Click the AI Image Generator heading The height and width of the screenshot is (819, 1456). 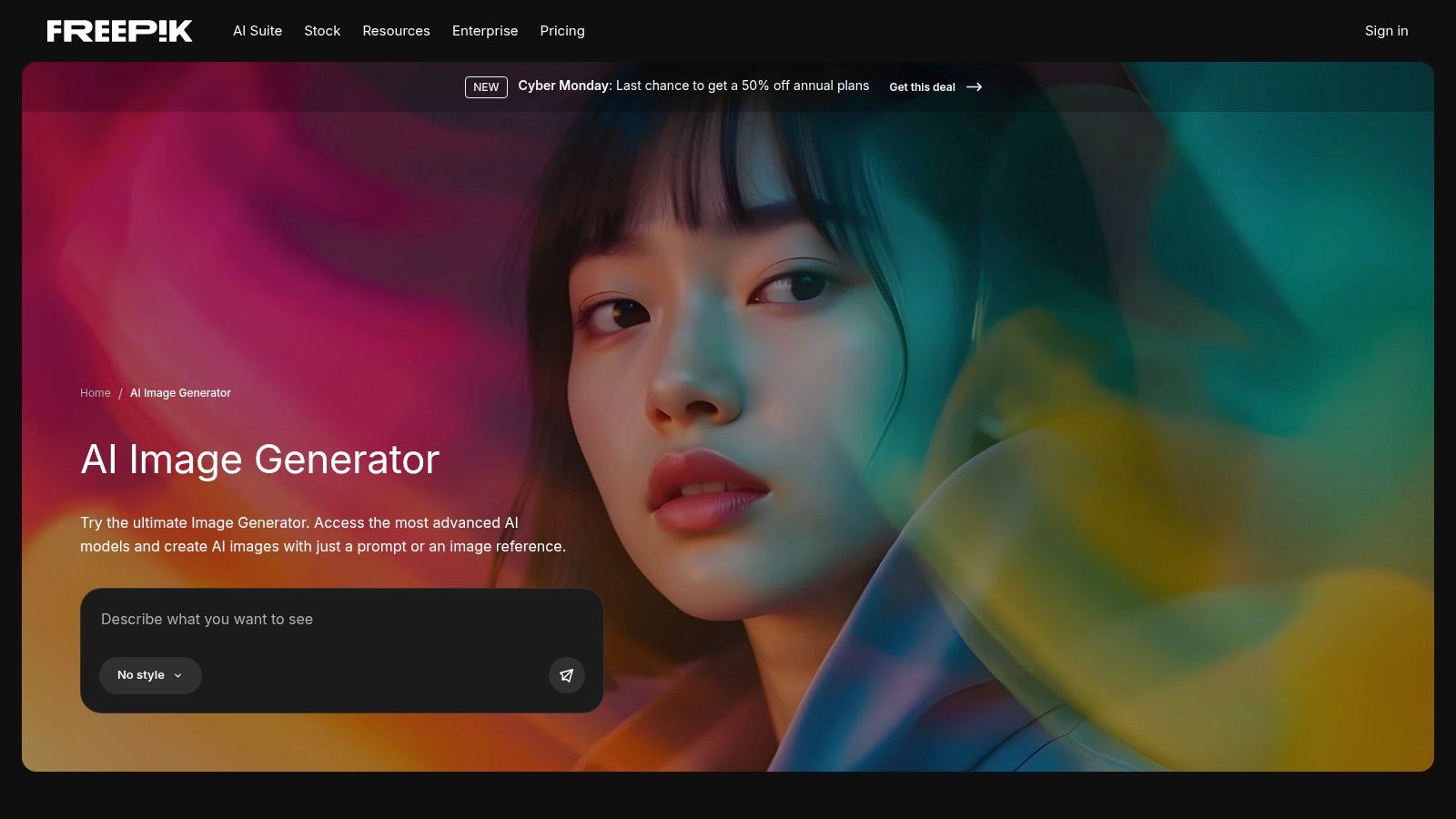pyautogui.click(x=259, y=460)
